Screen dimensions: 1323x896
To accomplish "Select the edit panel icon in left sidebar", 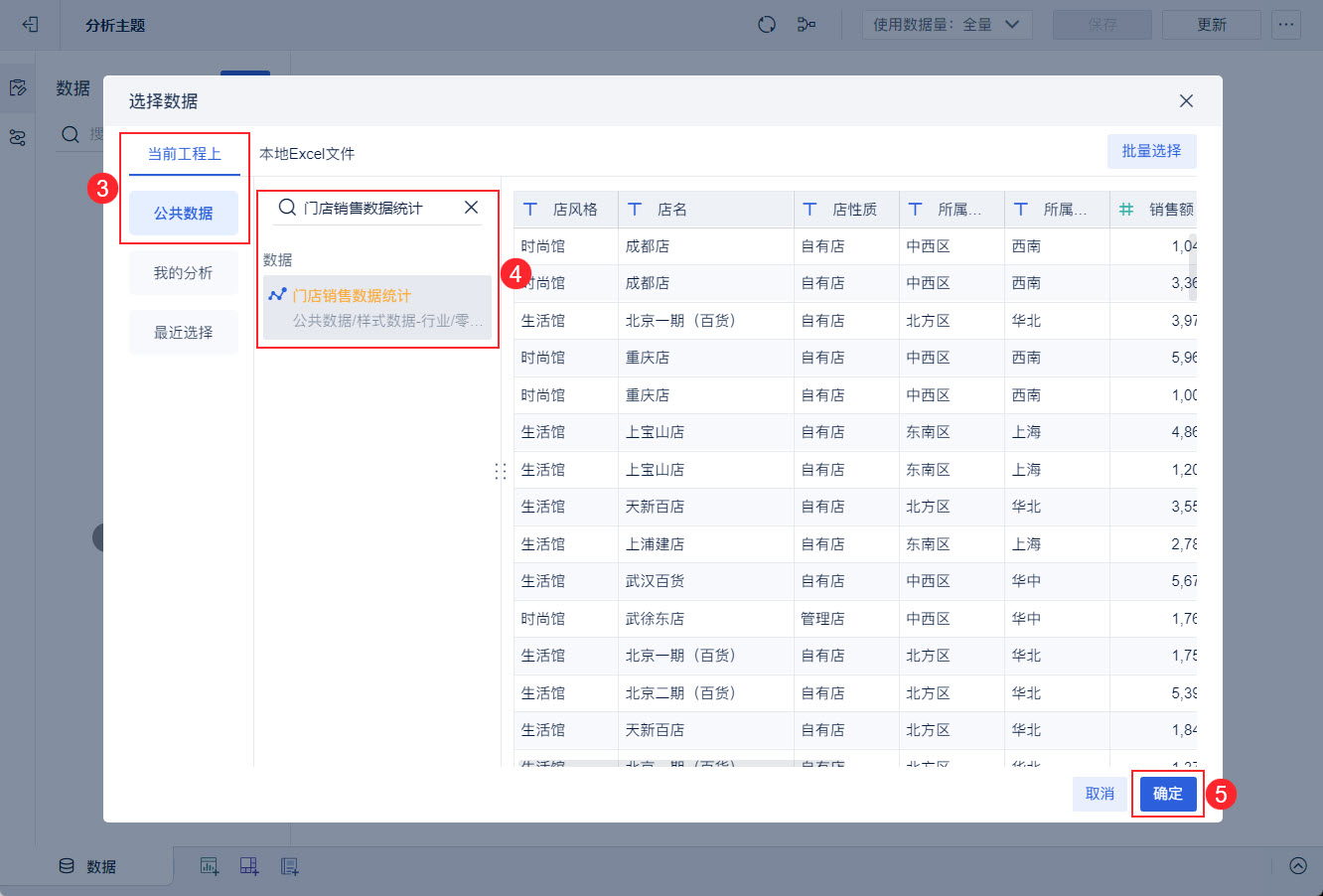I will click(x=18, y=88).
